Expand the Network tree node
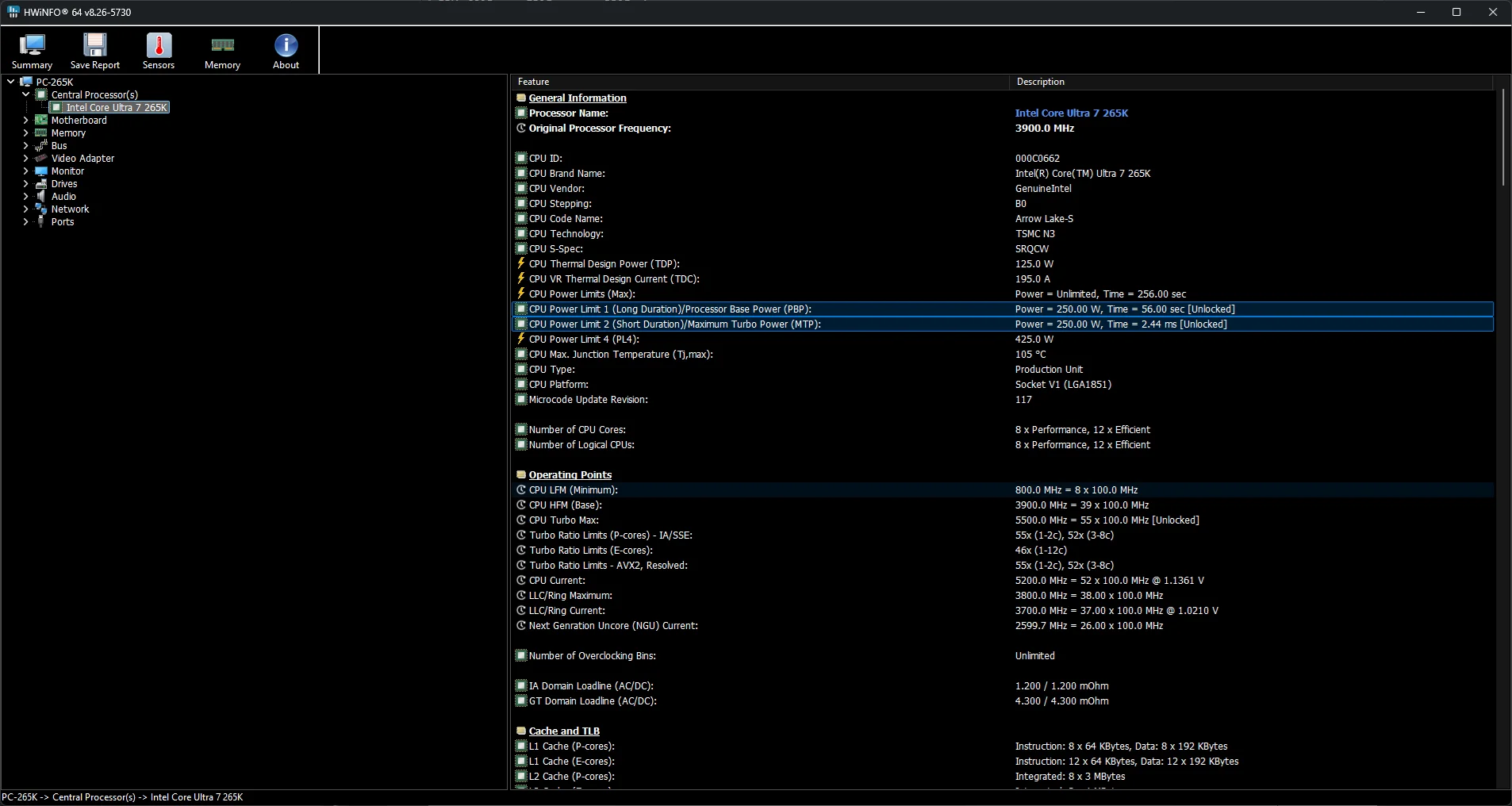Image resolution: width=1512 pixels, height=806 pixels. (x=25, y=209)
